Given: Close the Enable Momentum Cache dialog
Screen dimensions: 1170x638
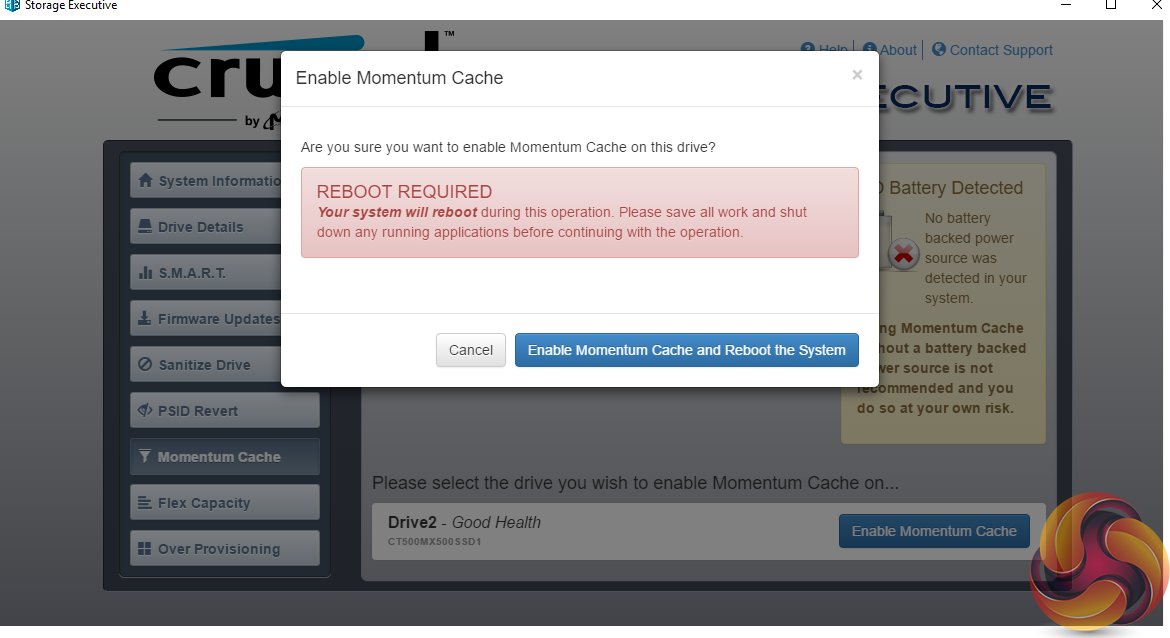Looking at the screenshot, I should click(857, 75).
